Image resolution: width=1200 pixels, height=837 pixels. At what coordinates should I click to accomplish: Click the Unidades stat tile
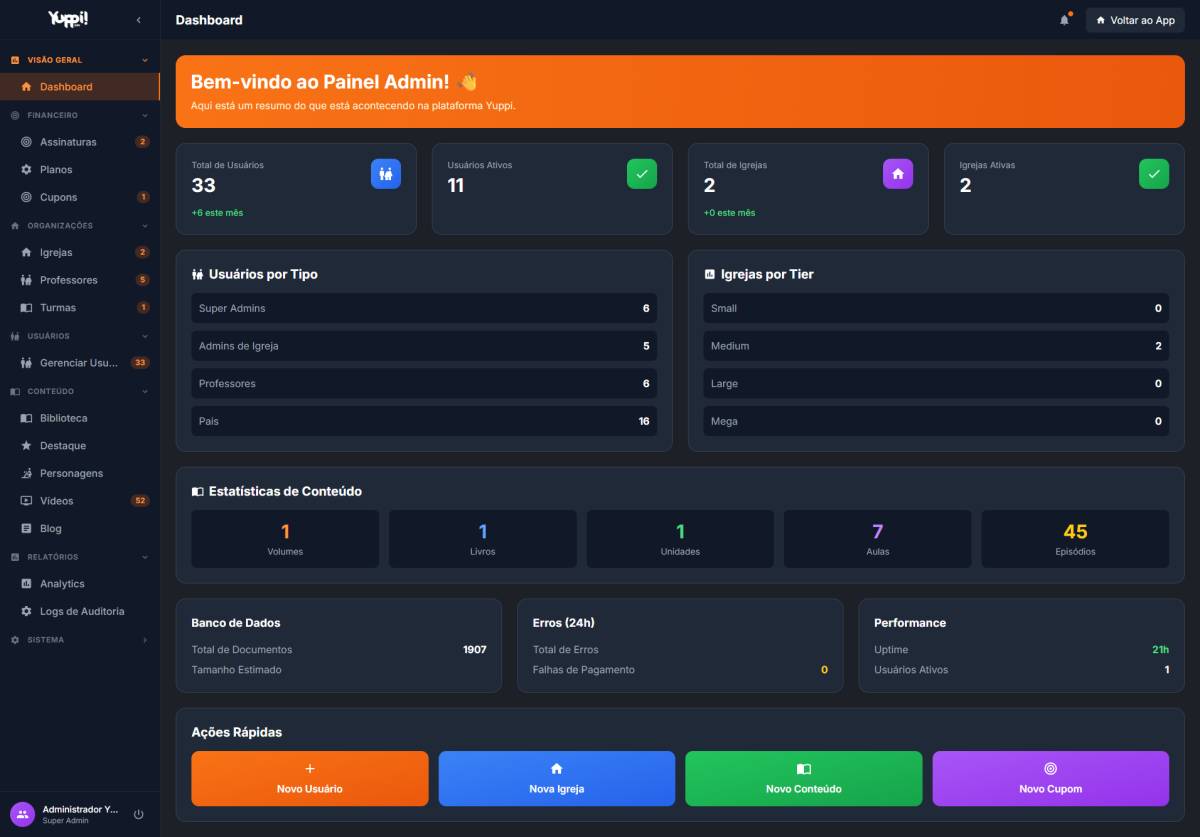pos(680,539)
